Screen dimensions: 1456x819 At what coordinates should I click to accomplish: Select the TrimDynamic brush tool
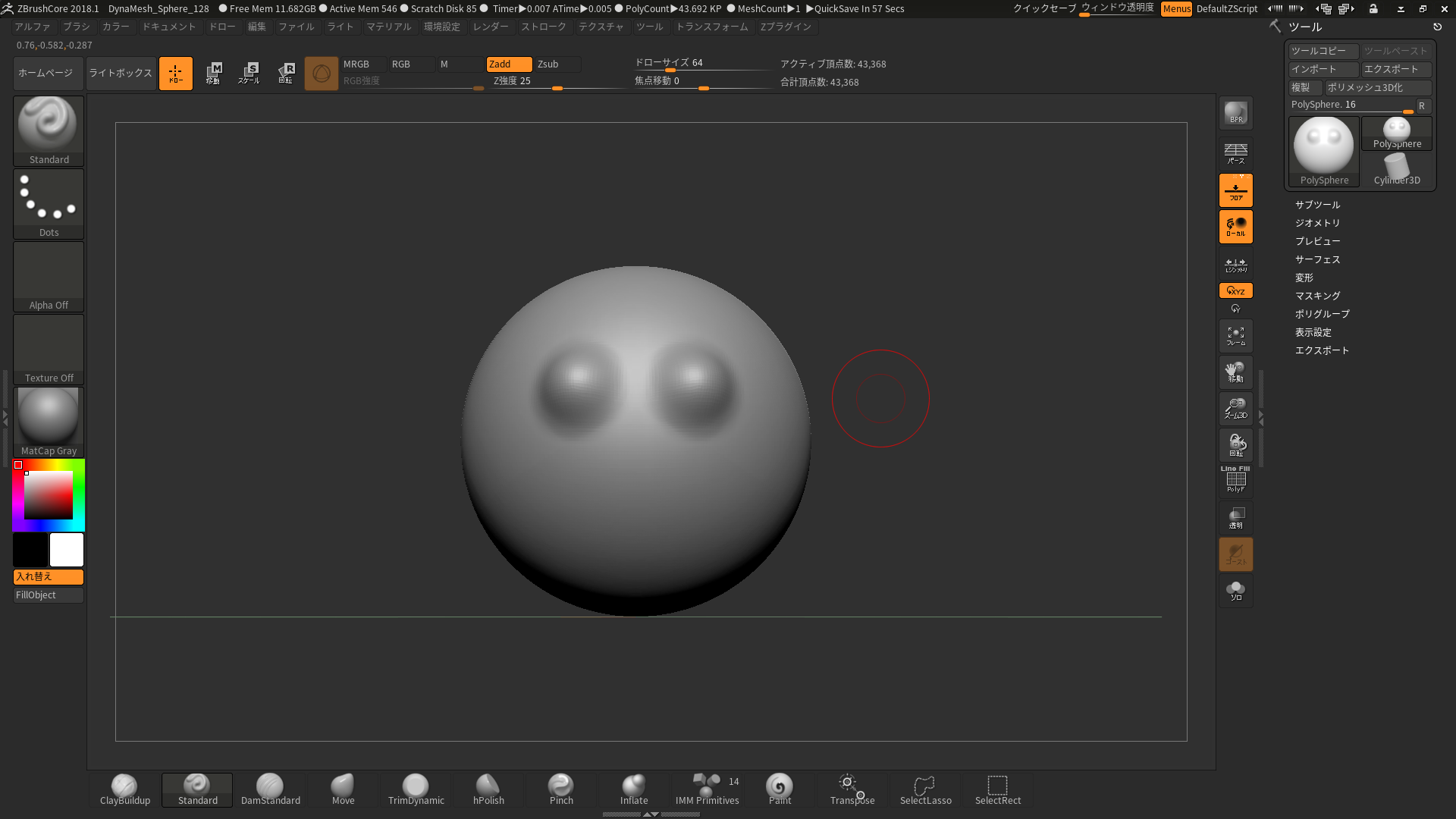click(x=416, y=789)
